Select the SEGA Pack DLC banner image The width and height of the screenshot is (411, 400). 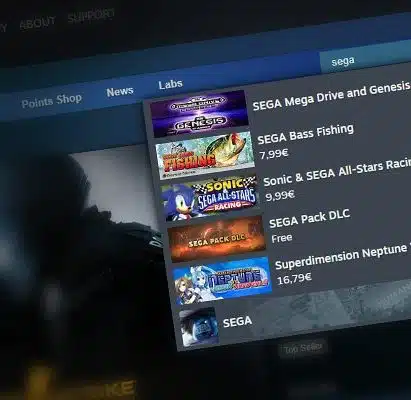(216, 239)
